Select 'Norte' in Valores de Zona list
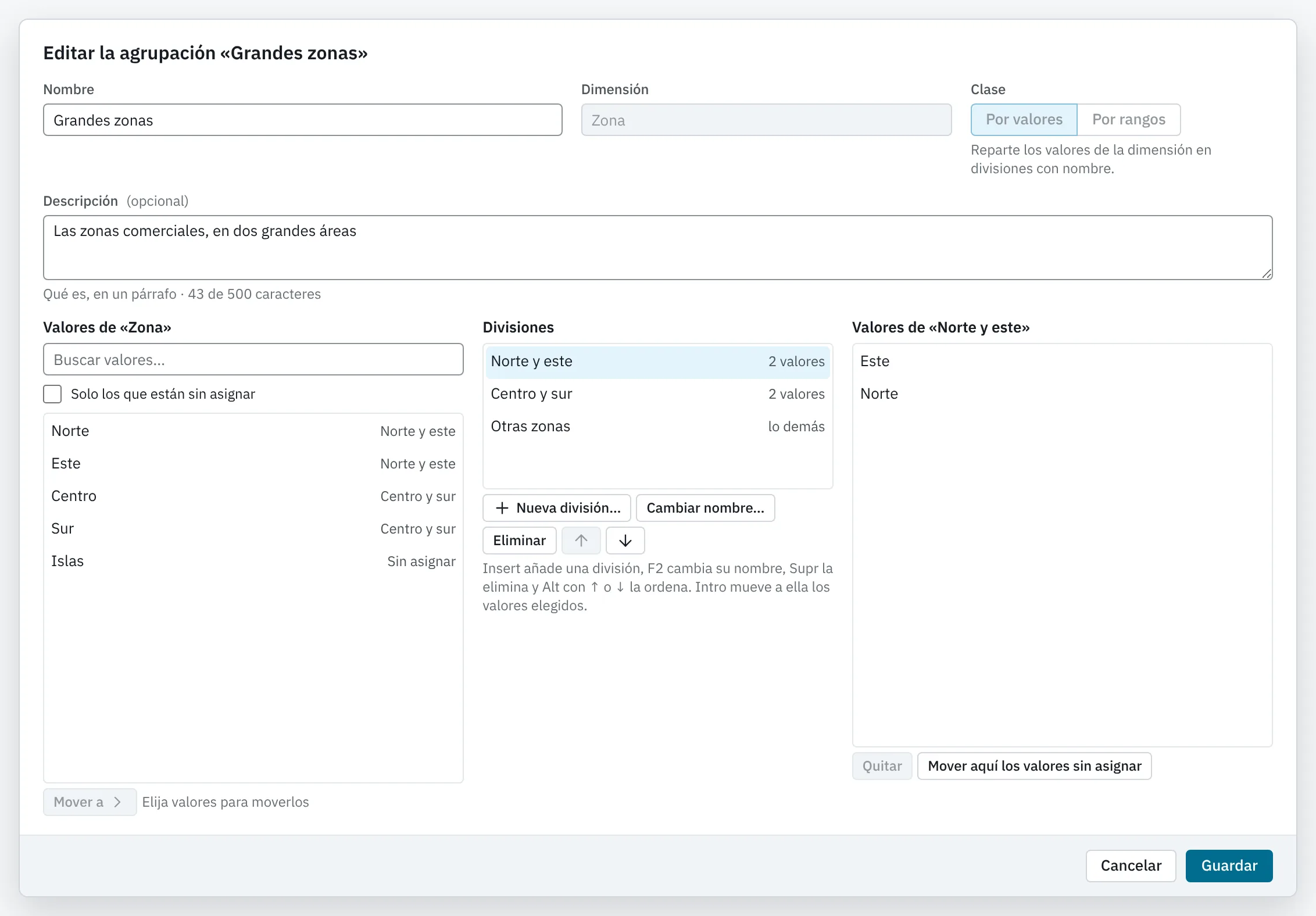Screen dimensions: 1316x916 [x=253, y=431]
